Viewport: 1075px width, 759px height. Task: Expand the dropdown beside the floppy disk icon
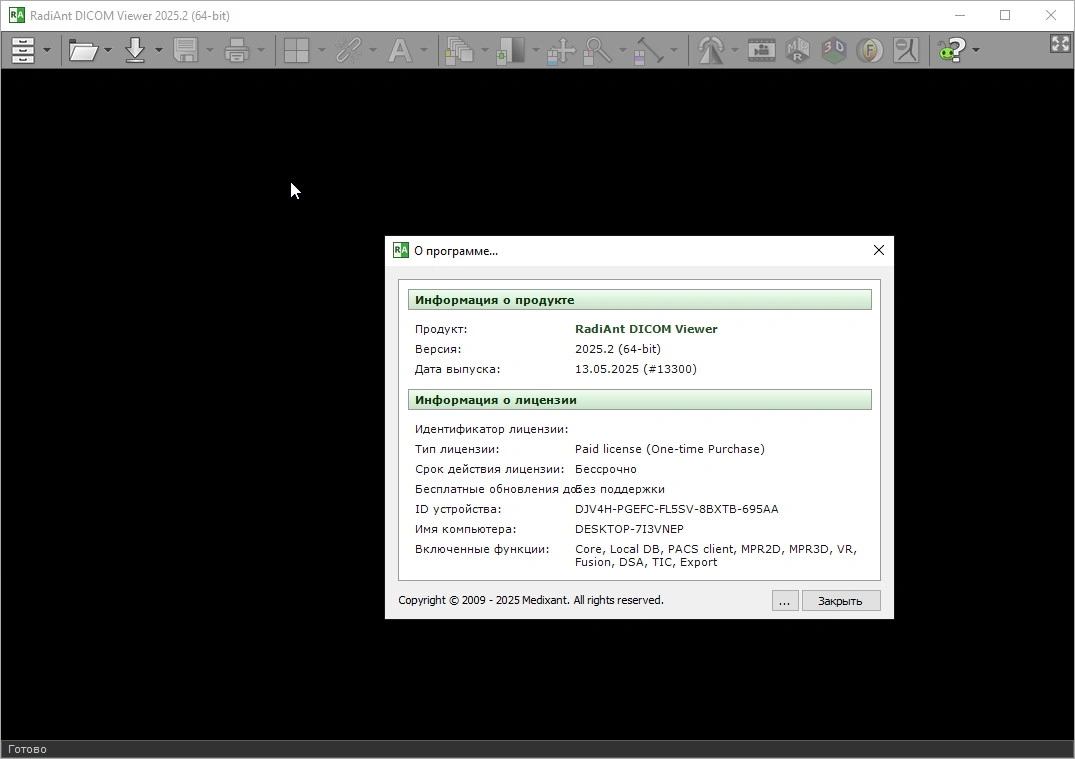click(210, 50)
